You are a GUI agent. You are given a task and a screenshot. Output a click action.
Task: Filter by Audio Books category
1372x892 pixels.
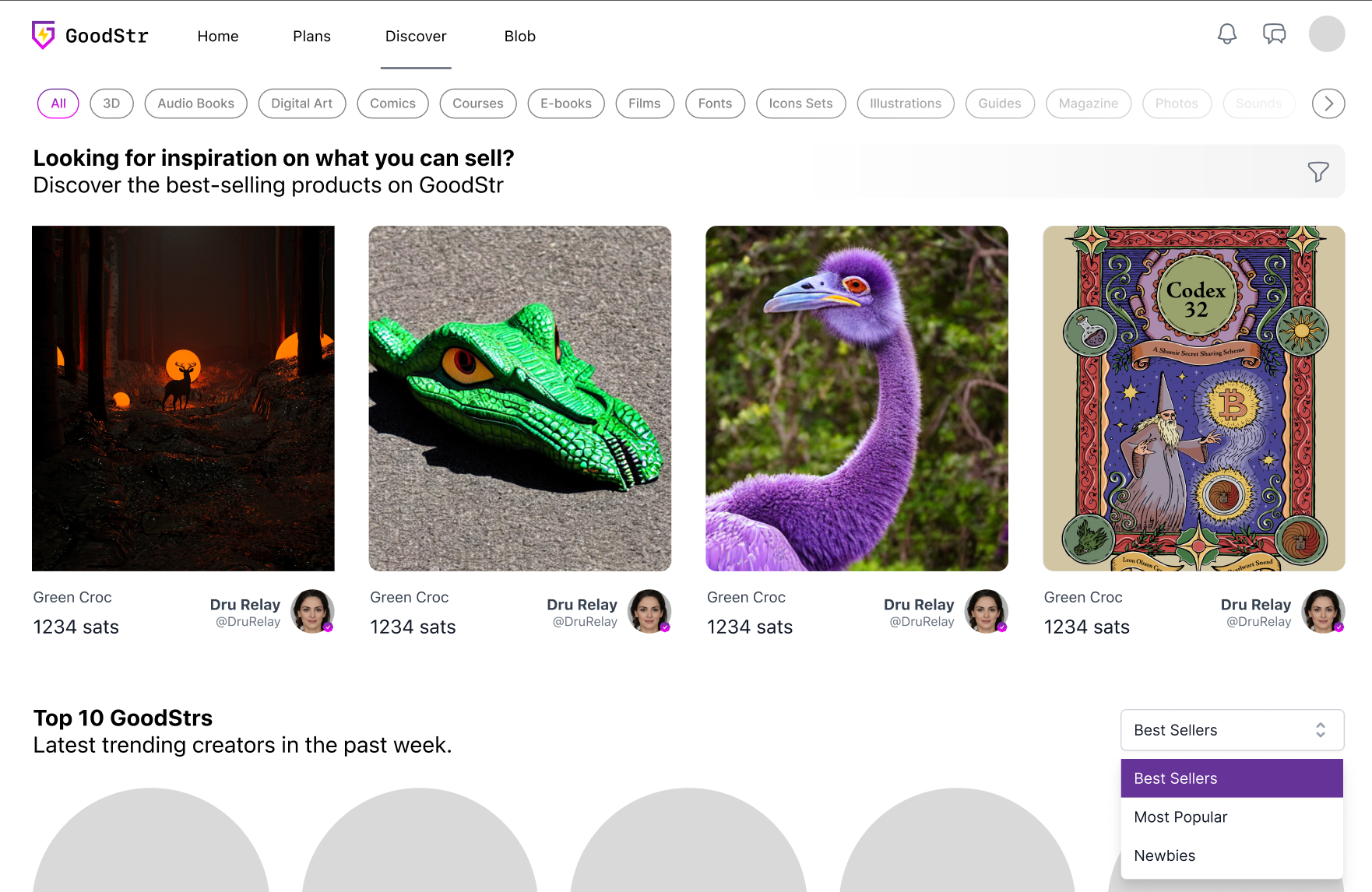(x=195, y=104)
